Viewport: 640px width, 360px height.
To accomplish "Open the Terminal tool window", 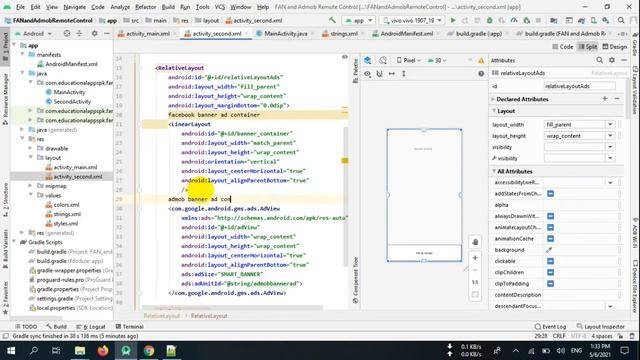I will tap(129, 327).
